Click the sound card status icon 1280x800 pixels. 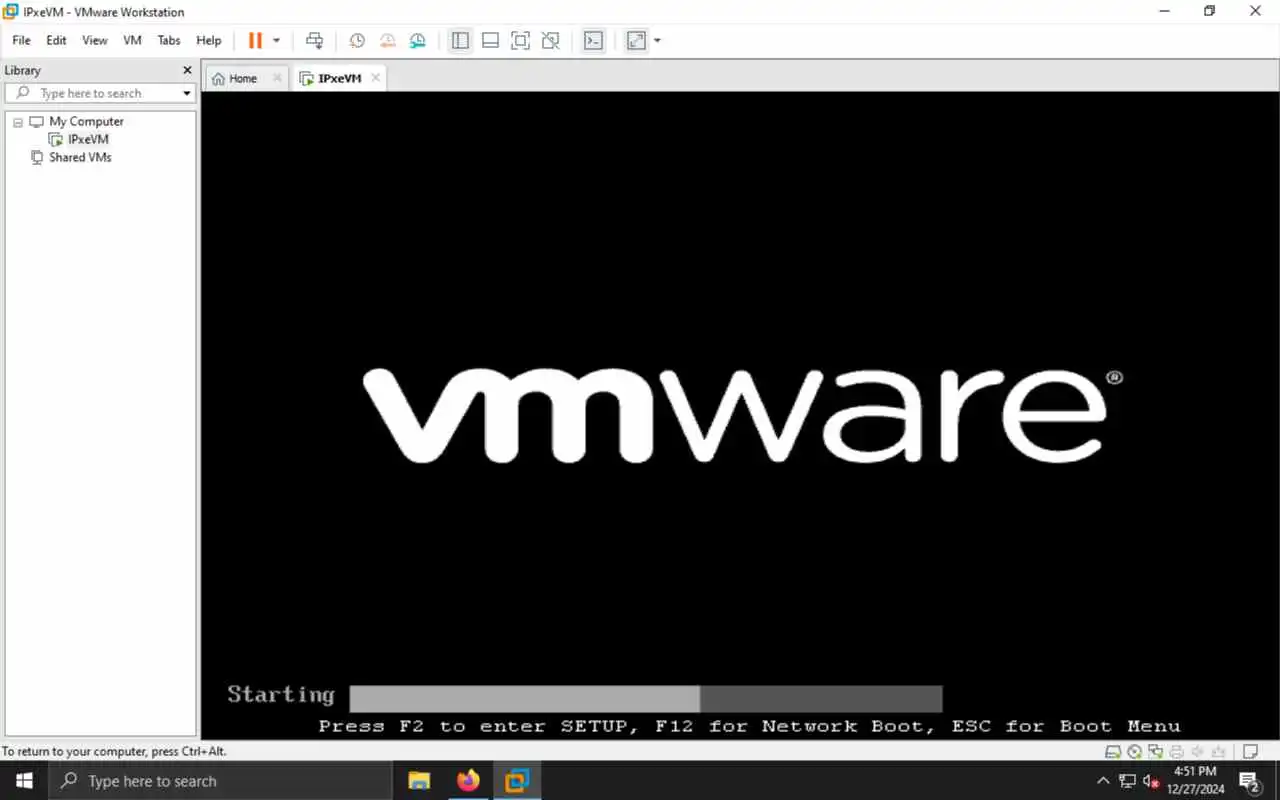[x=1197, y=751]
